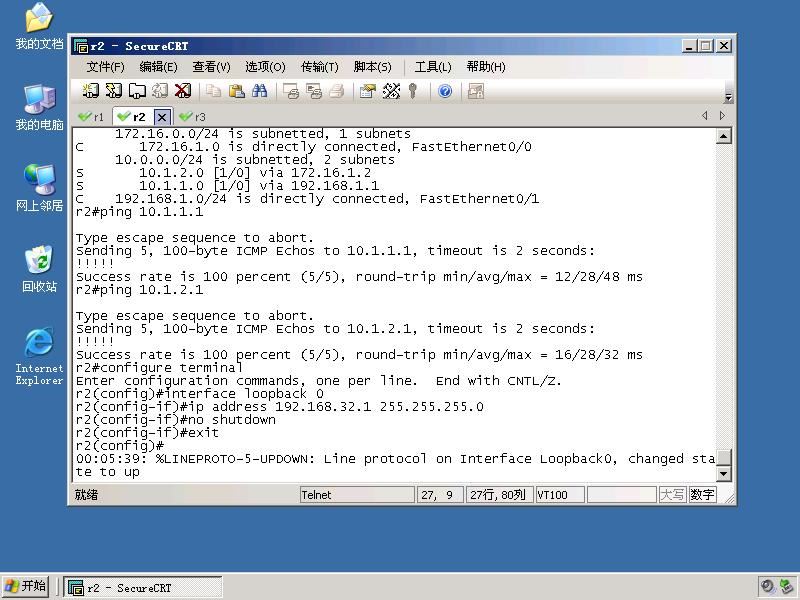This screenshot has width=800, height=600.
Task: Open Session Options properties icon
Action: coord(367,91)
